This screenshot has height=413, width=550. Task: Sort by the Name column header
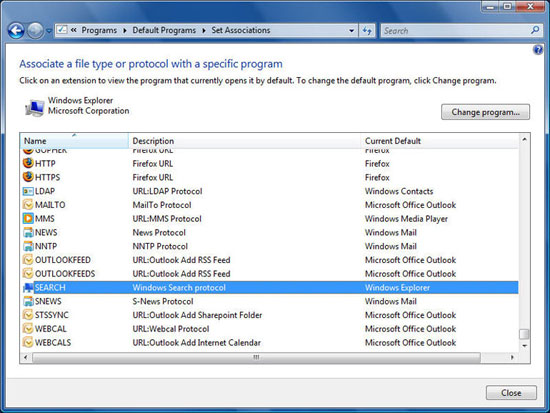click(74, 141)
